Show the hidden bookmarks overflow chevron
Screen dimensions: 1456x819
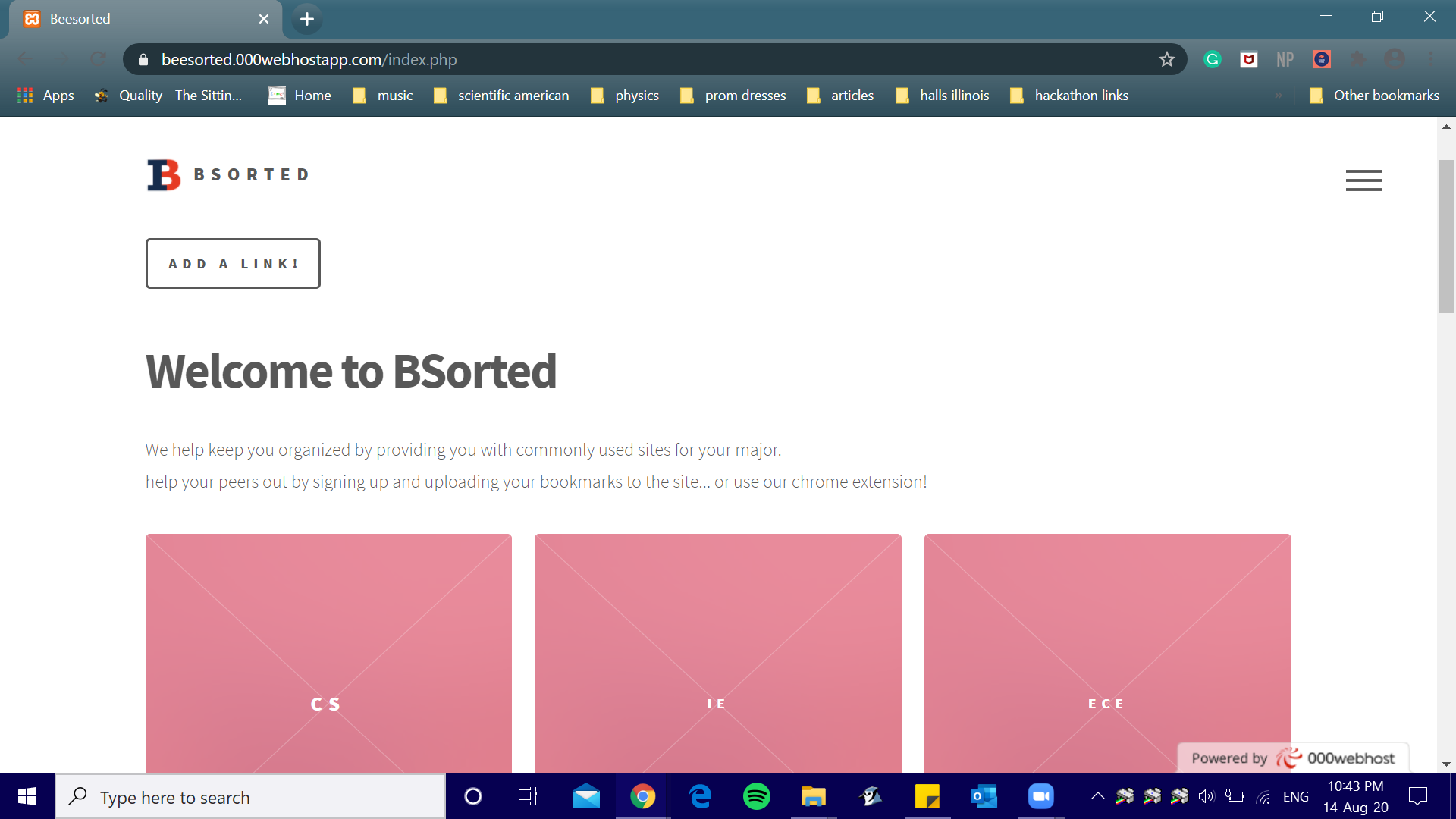pos(1279,96)
